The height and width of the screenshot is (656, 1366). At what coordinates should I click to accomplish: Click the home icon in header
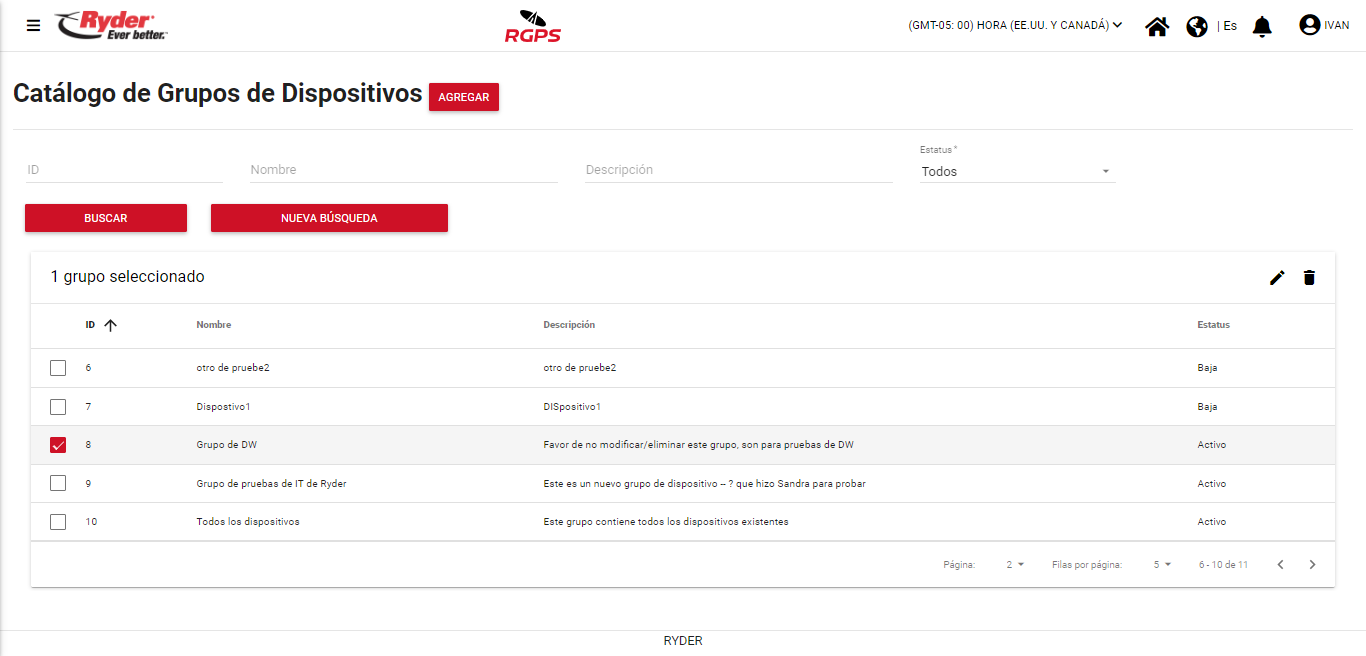[1157, 26]
